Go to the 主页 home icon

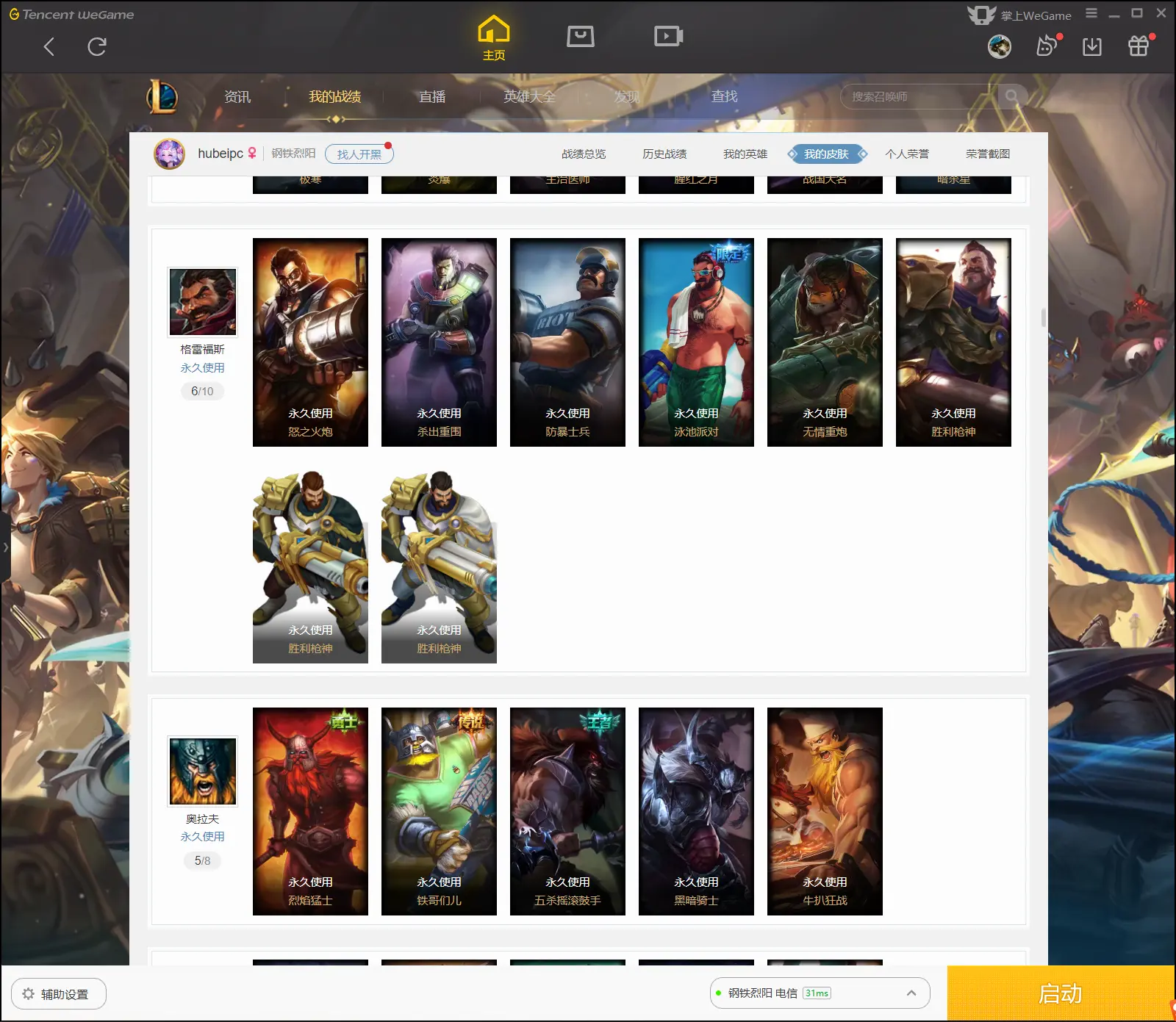point(493,37)
